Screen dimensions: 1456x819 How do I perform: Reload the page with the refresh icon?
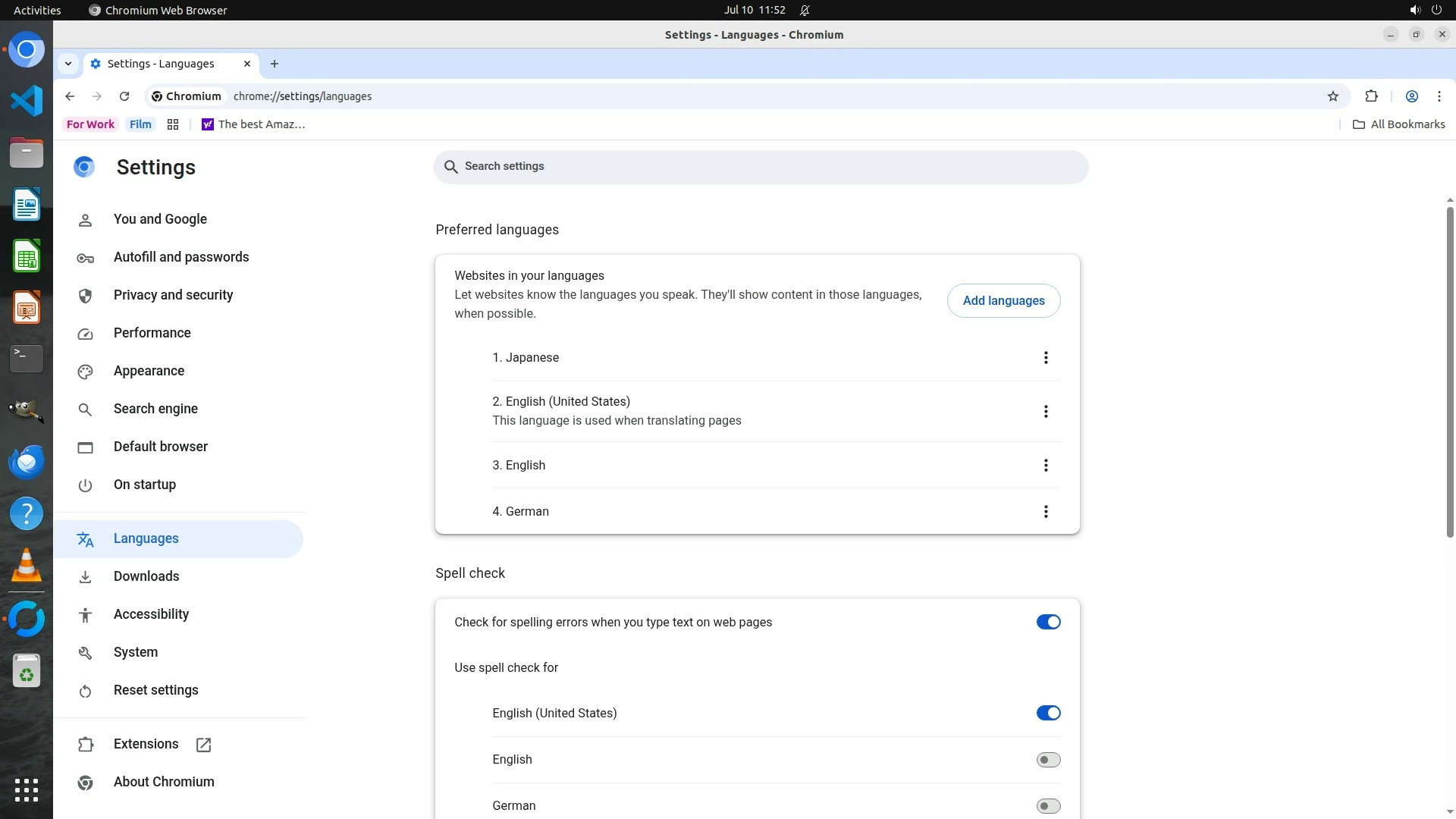(124, 96)
